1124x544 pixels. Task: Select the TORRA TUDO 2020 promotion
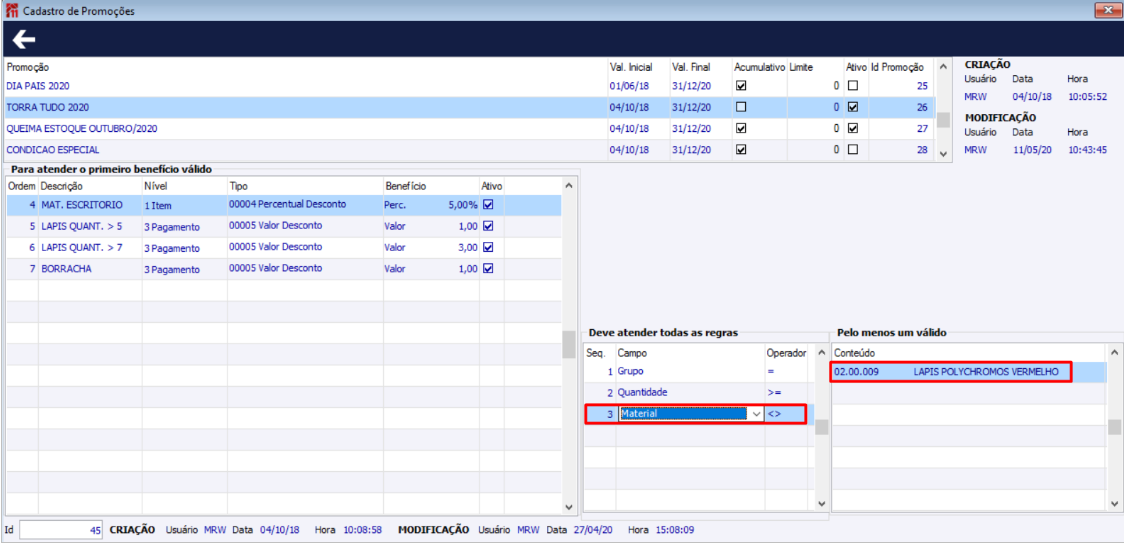[x=469, y=107]
